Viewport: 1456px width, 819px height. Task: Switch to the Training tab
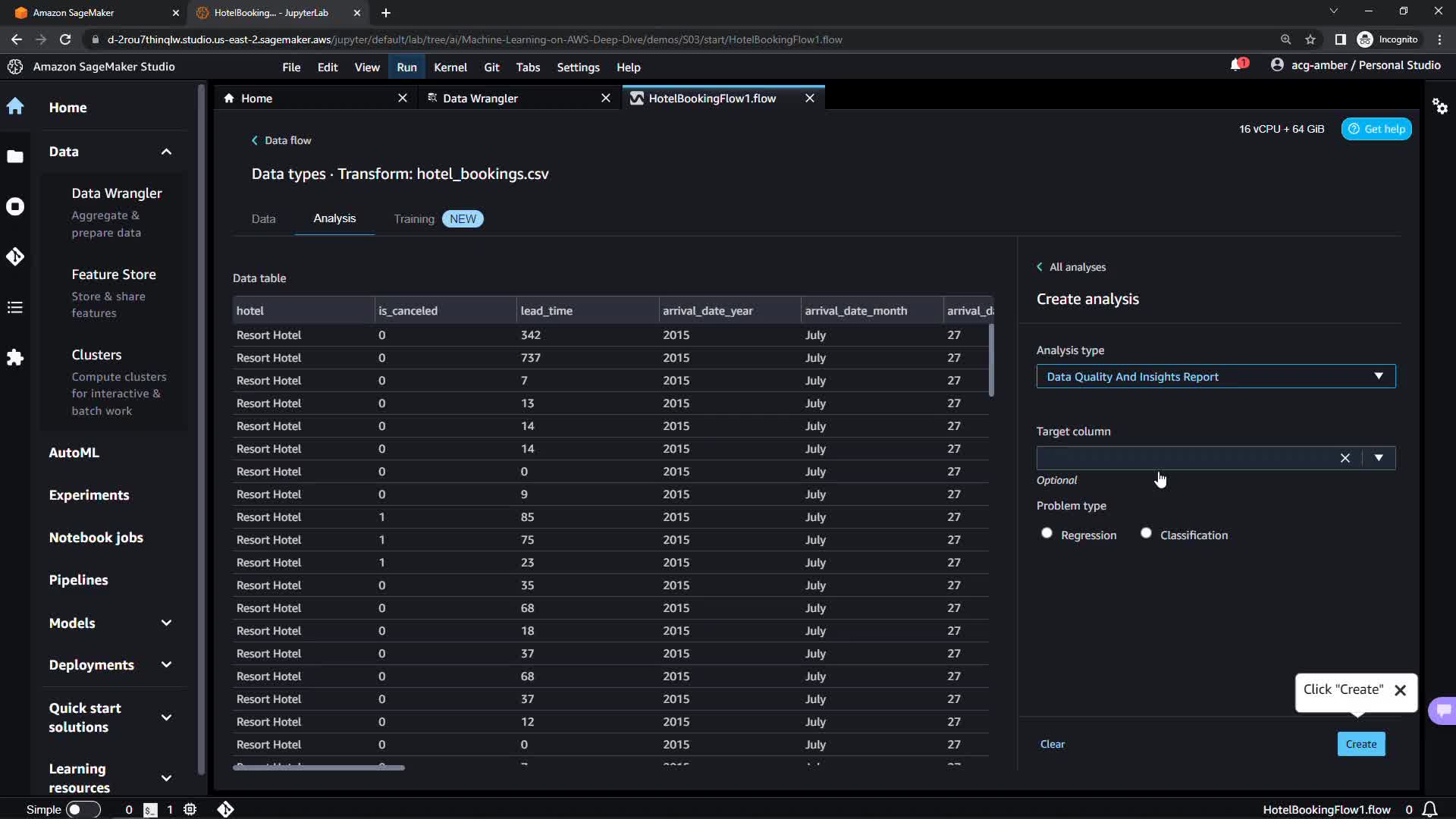[x=414, y=219]
